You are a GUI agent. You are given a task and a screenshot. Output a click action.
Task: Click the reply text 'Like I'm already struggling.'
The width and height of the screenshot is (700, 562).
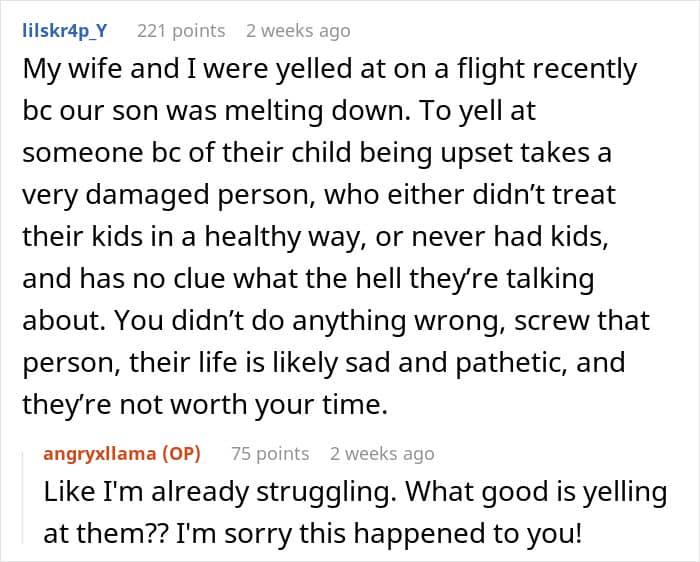coord(221,492)
